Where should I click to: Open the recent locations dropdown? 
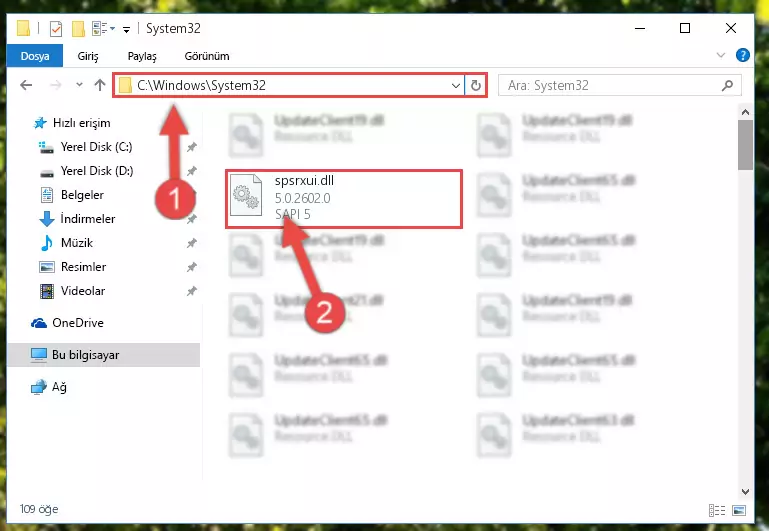(x=79, y=85)
